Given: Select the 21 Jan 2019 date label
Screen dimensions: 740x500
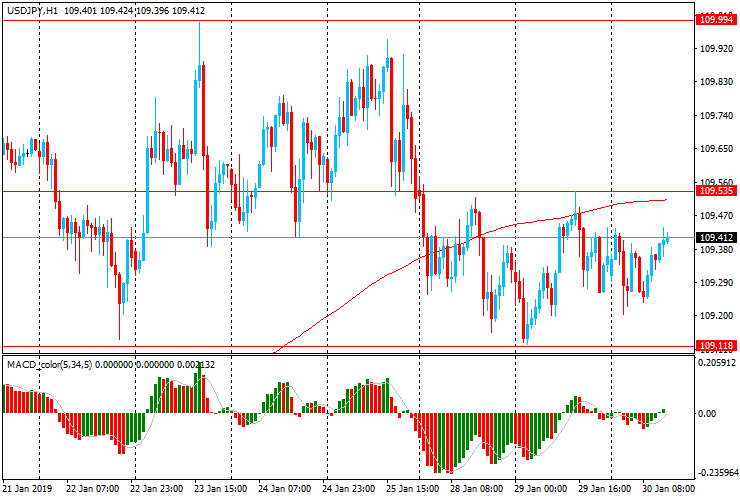Looking at the screenshot, I should pyautogui.click(x=27, y=490).
